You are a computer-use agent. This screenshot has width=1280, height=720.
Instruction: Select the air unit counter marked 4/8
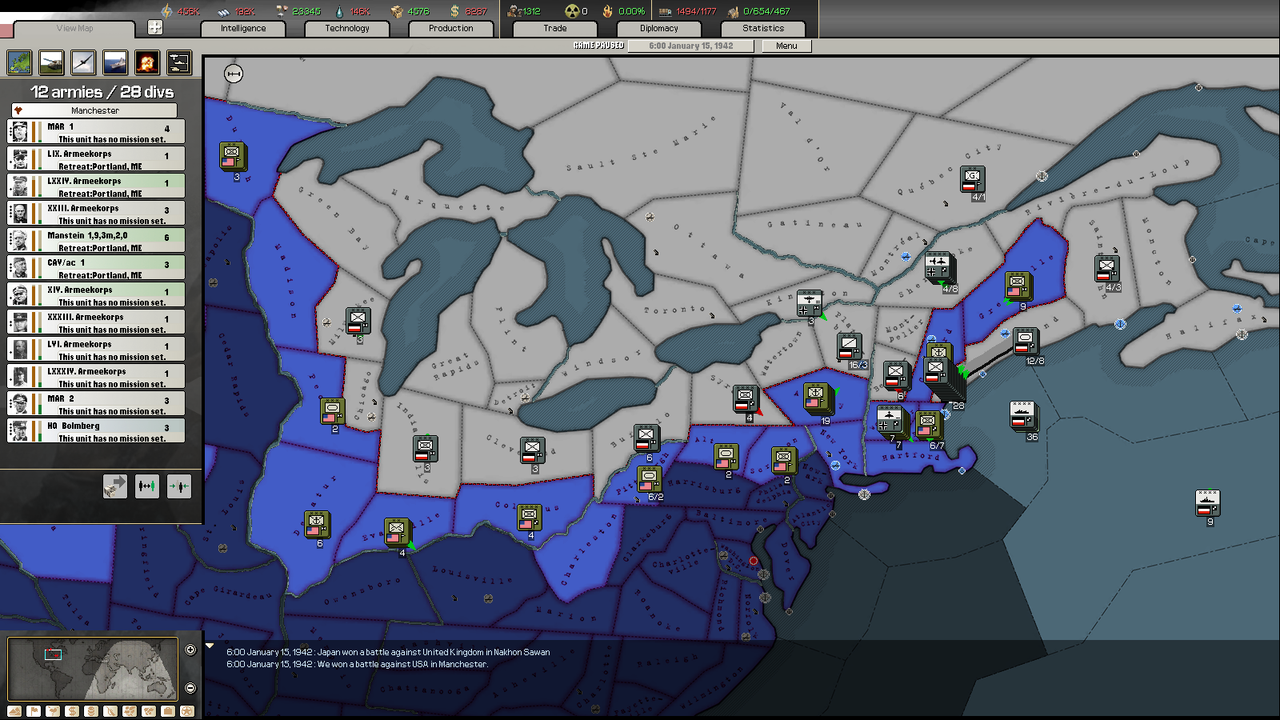939,268
